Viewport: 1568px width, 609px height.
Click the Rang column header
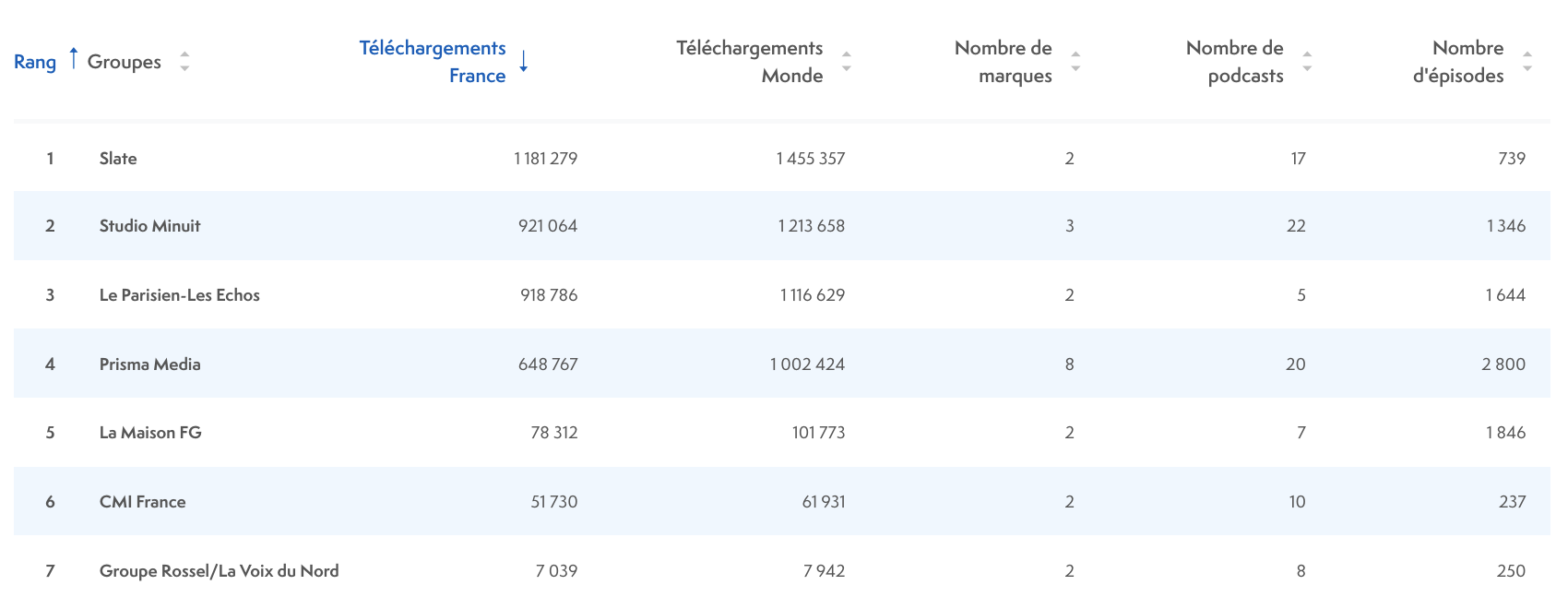tap(34, 61)
